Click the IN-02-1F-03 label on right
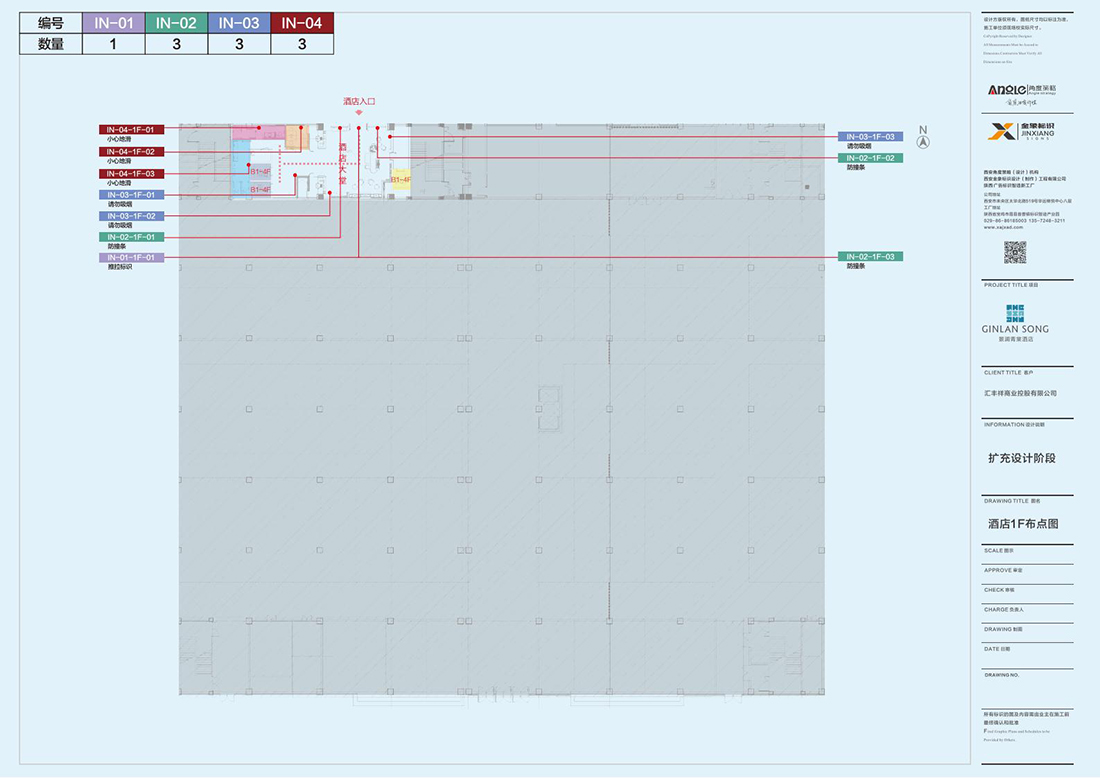This screenshot has height=778, width=1100. pos(870,257)
